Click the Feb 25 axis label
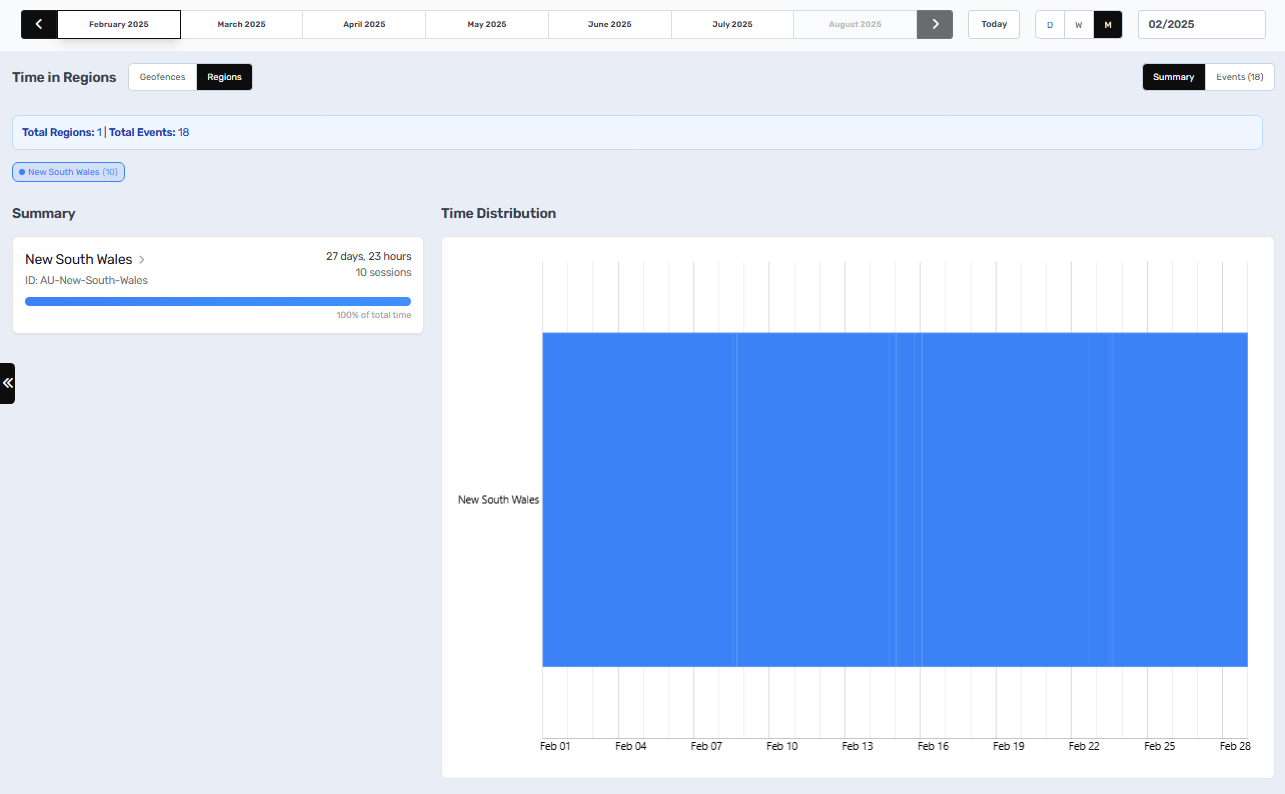This screenshot has width=1285, height=794. coord(1159,746)
